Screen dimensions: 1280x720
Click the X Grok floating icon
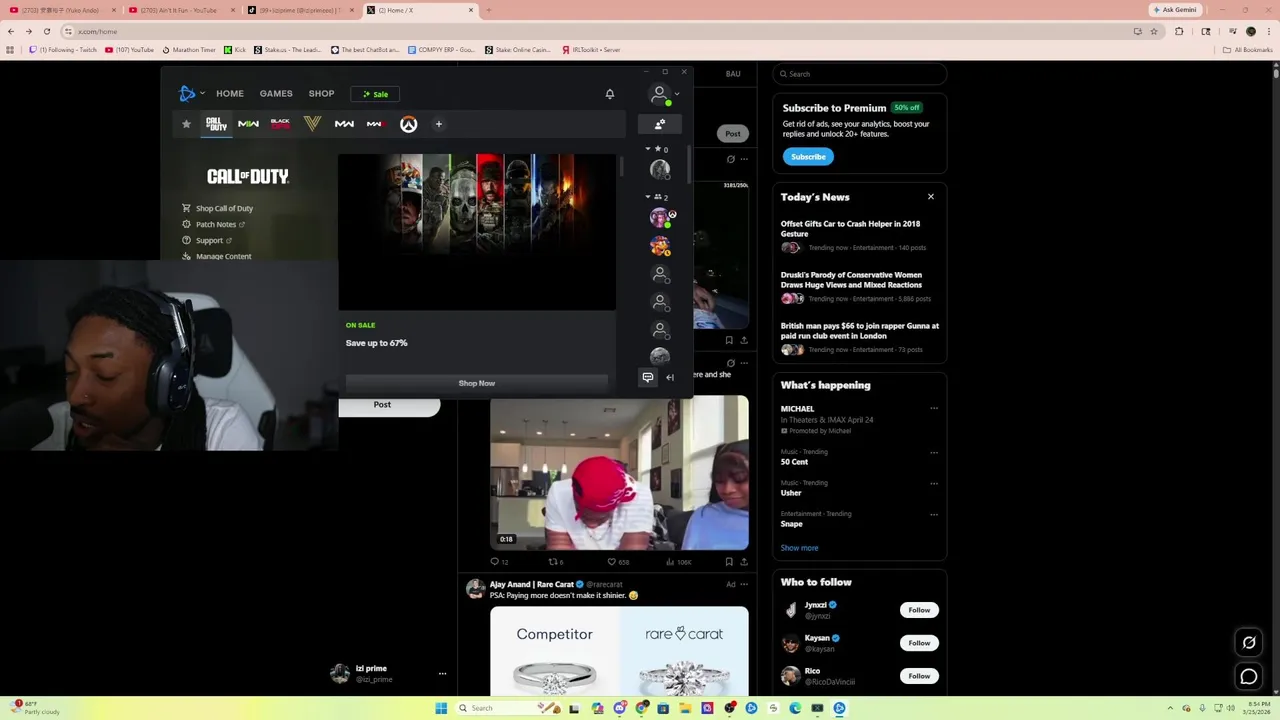pyautogui.click(x=1249, y=642)
